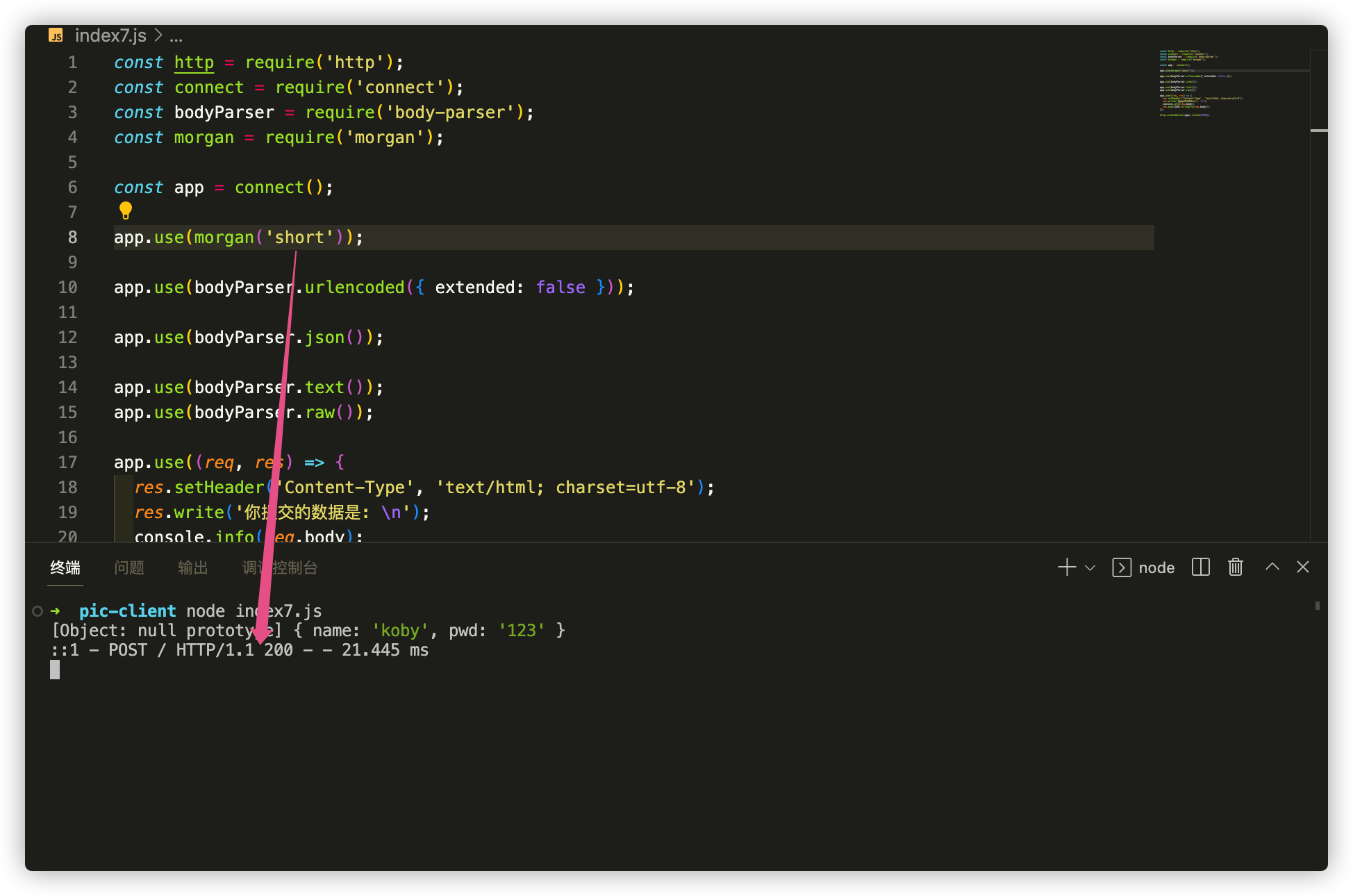The height and width of the screenshot is (896, 1353).
Task: Click the terminal scrollbar marker
Action: point(1318,606)
